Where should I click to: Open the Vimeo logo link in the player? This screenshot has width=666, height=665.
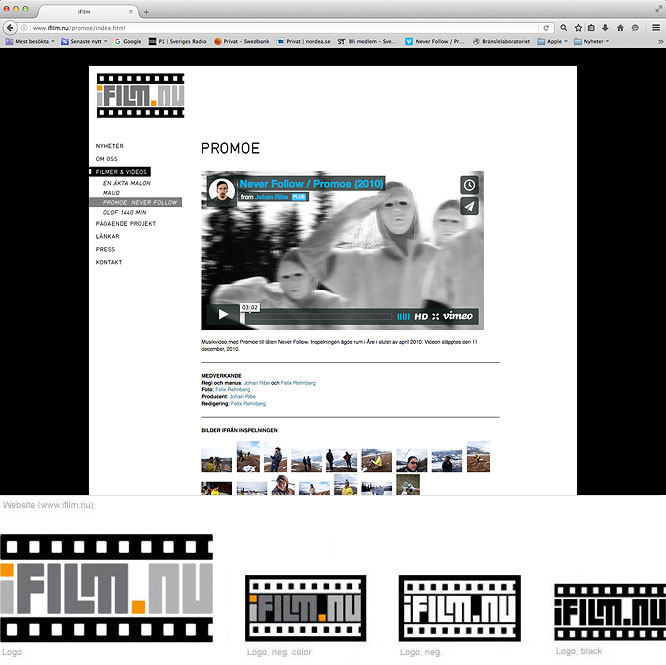click(x=457, y=316)
